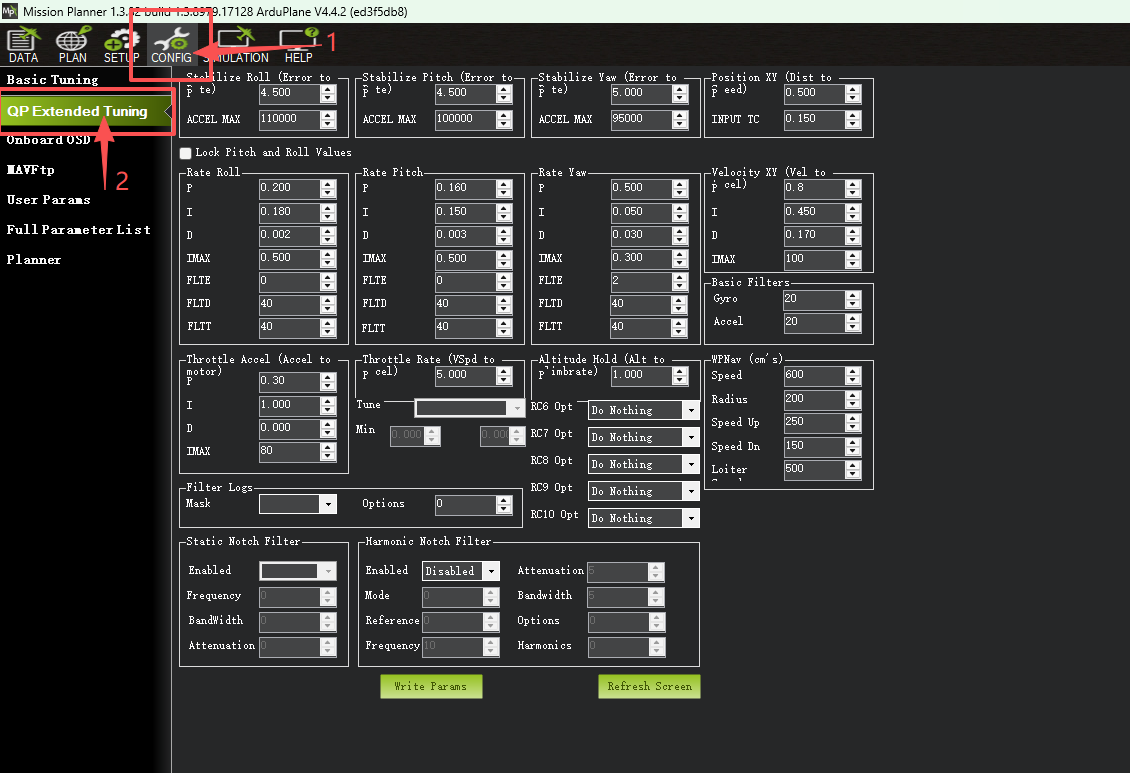Click the WPNav Radius field
This screenshot has height=773, width=1130.
[x=814, y=399]
